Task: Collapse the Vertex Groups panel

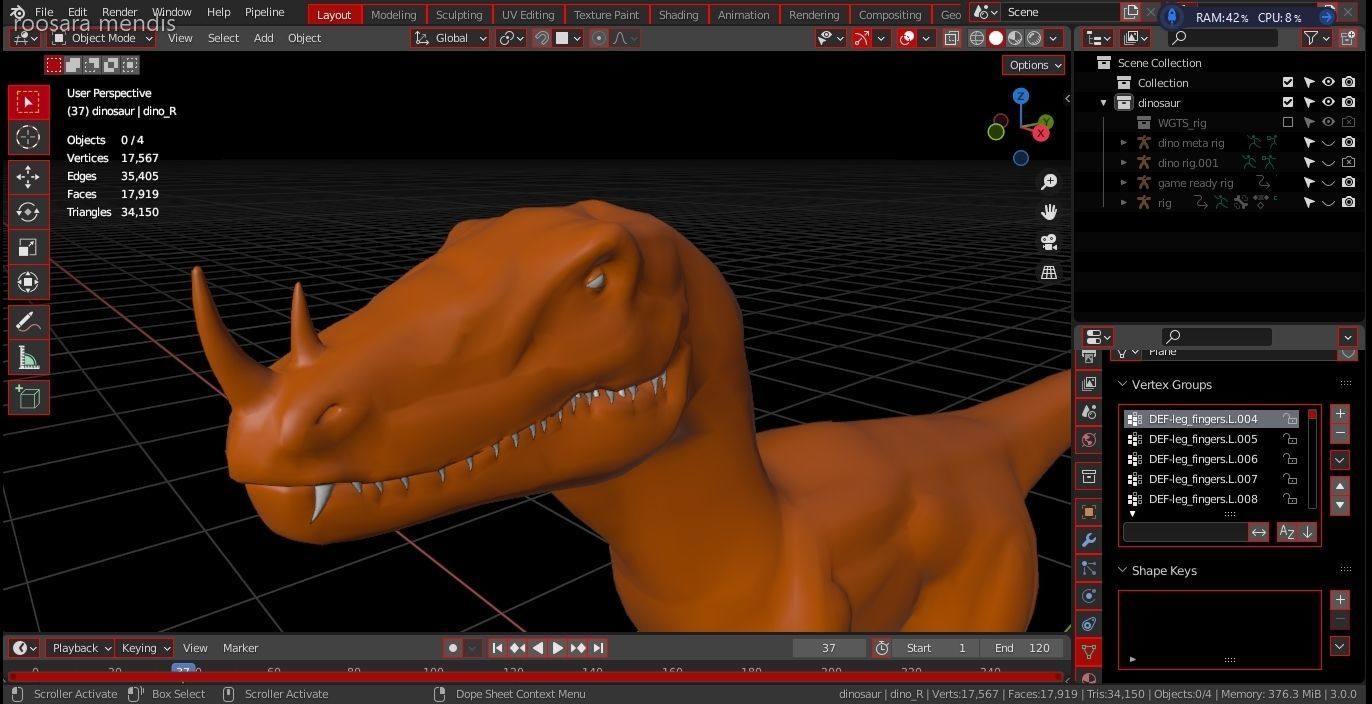Action: coord(1122,384)
